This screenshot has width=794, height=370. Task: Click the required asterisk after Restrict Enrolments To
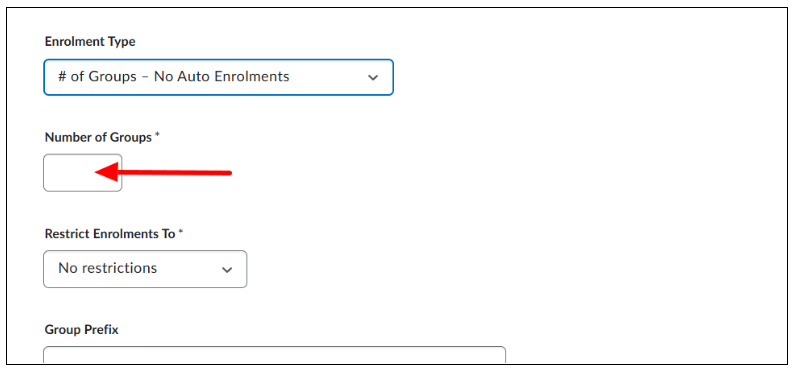[x=180, y=232]
